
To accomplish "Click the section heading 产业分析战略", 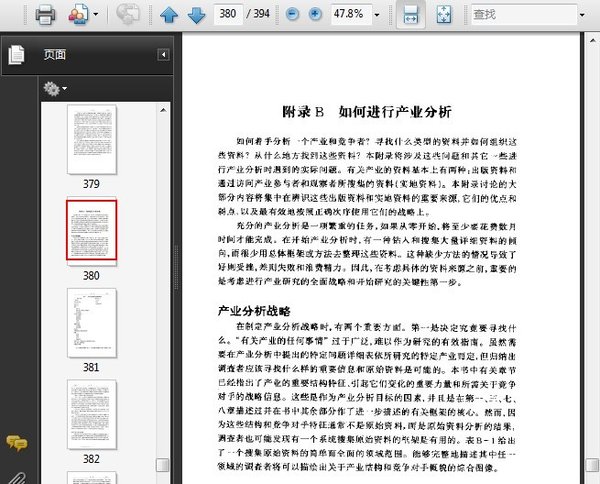I will point(254,311).
